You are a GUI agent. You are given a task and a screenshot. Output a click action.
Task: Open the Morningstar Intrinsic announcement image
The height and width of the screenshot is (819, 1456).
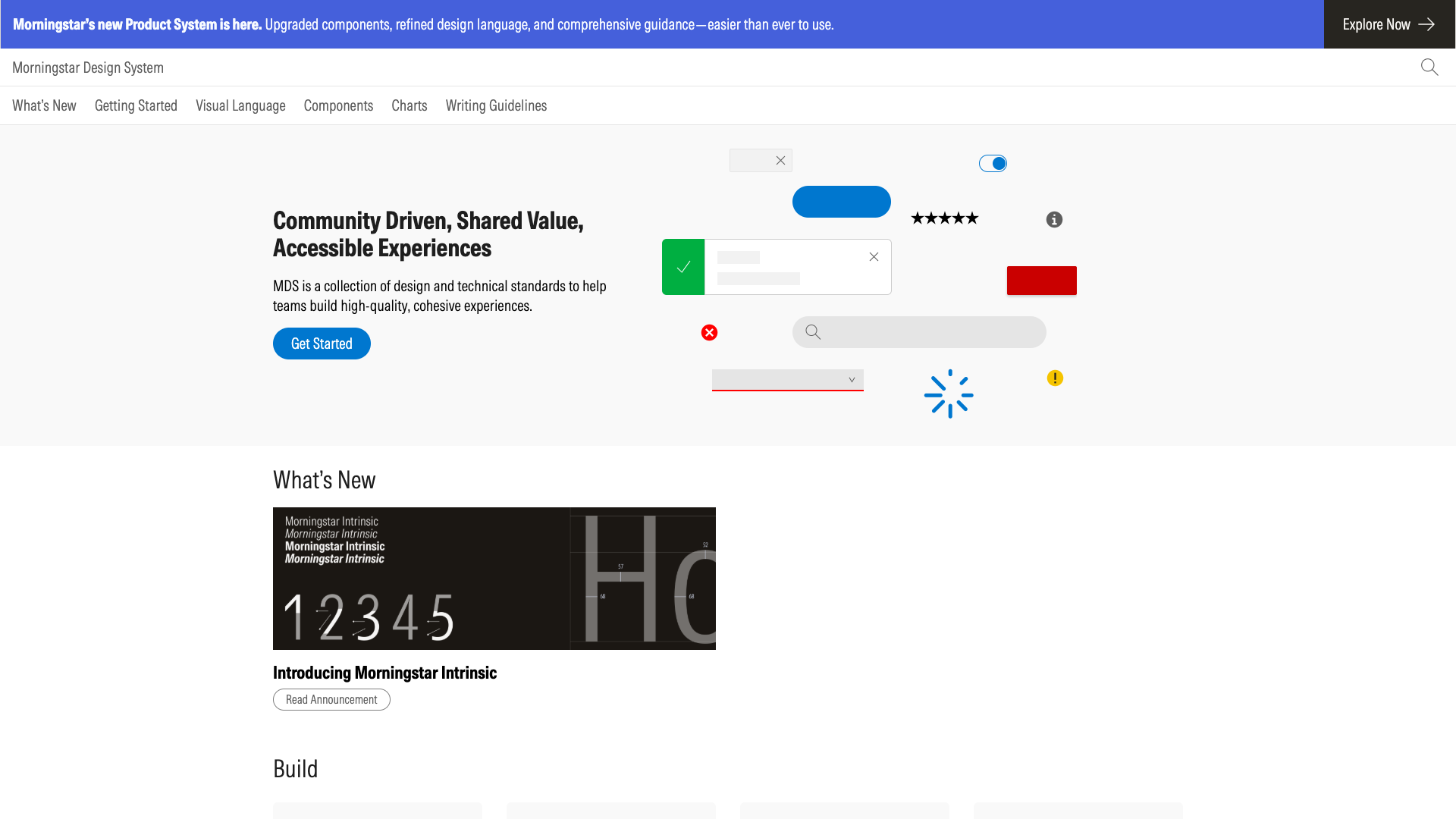click(494, 579)
